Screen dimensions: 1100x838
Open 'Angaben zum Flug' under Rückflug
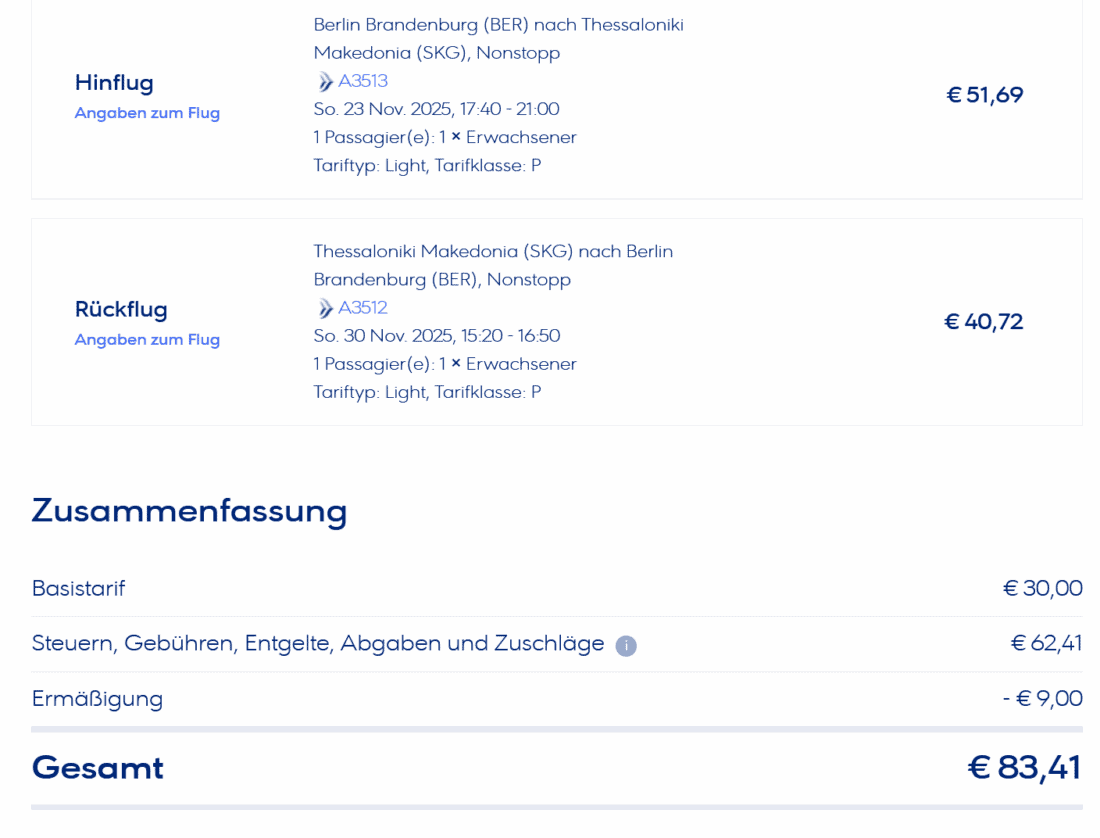point(147,340)
